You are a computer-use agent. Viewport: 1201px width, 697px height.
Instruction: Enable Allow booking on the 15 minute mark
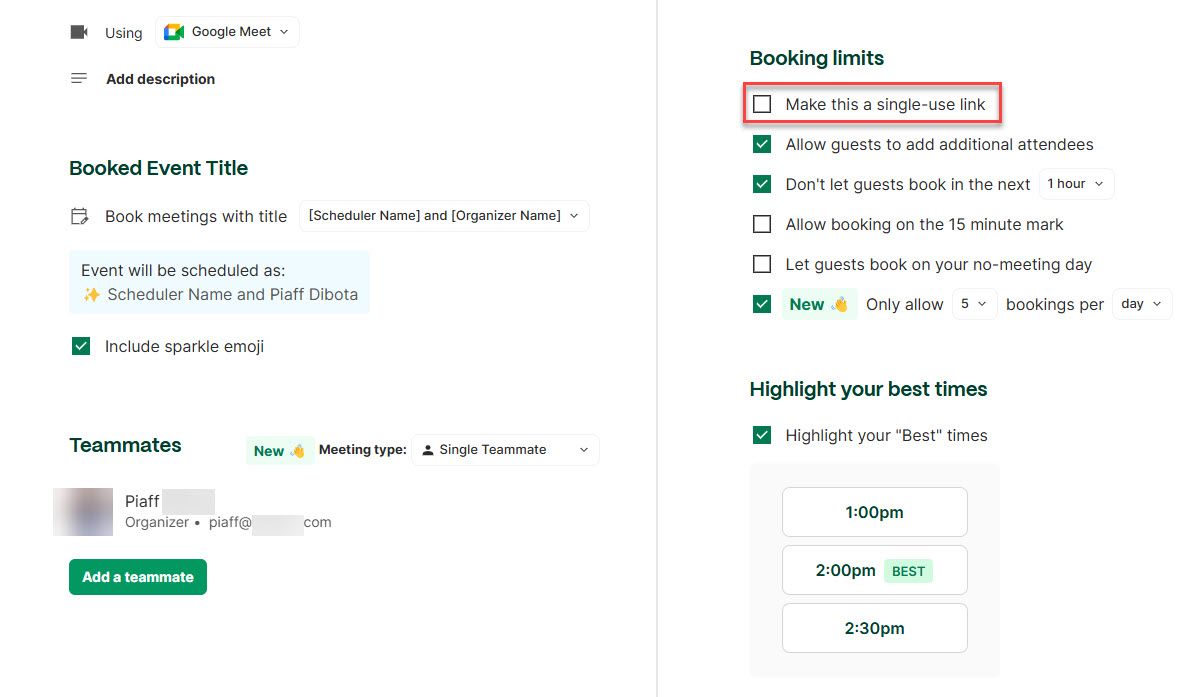[762, 224]
